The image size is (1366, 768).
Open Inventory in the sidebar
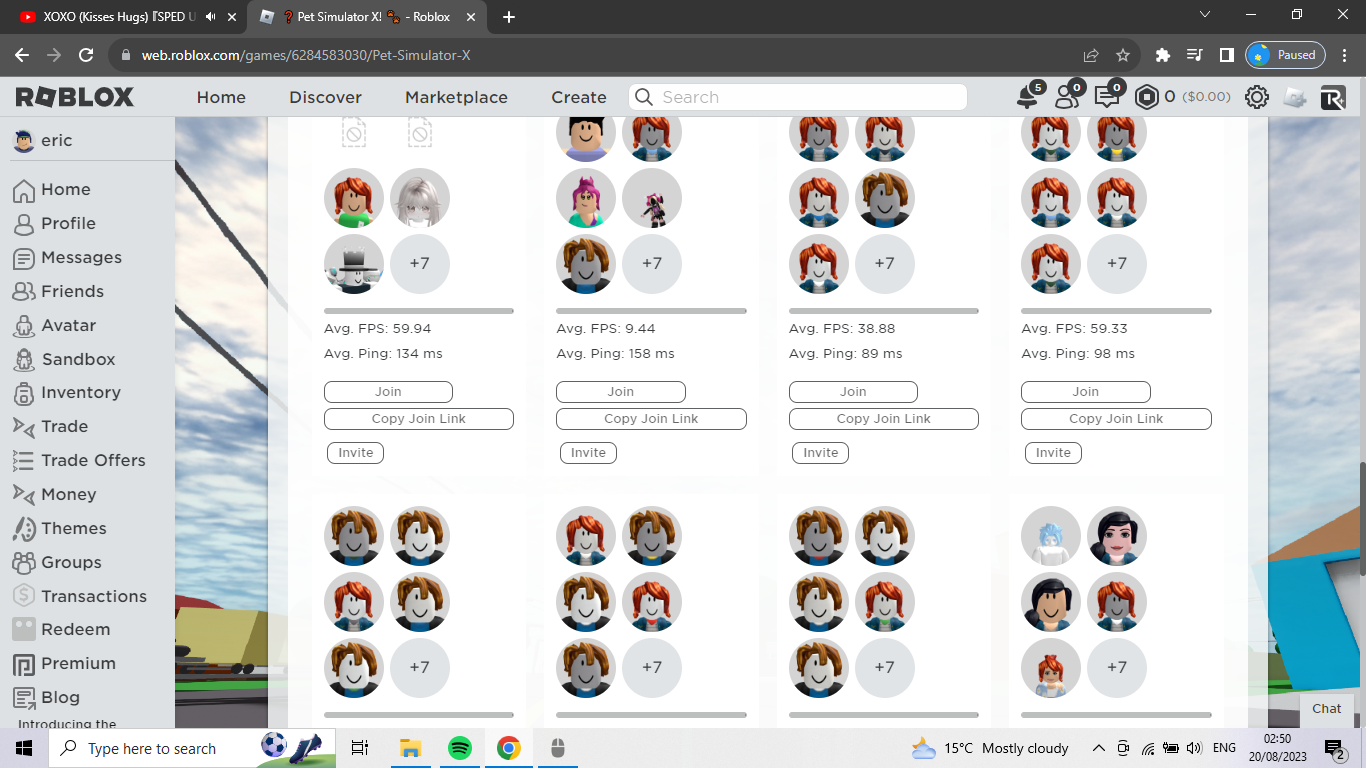click(x=80, y=392)
